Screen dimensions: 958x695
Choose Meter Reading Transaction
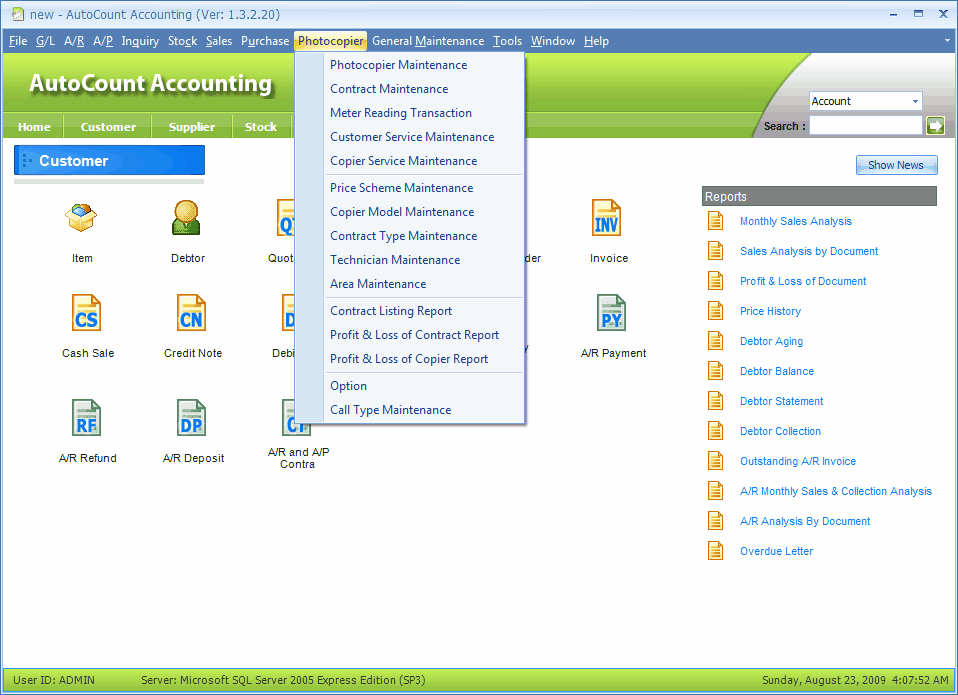pos(409,112)
